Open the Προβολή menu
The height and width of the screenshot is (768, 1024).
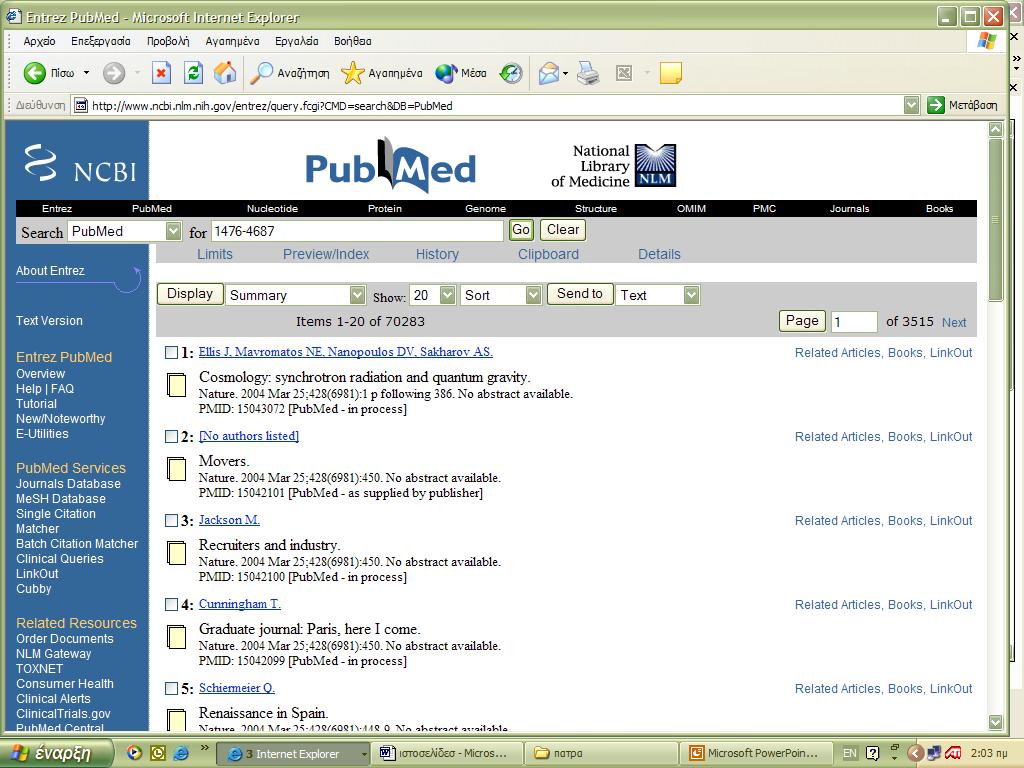click(168, 41)
